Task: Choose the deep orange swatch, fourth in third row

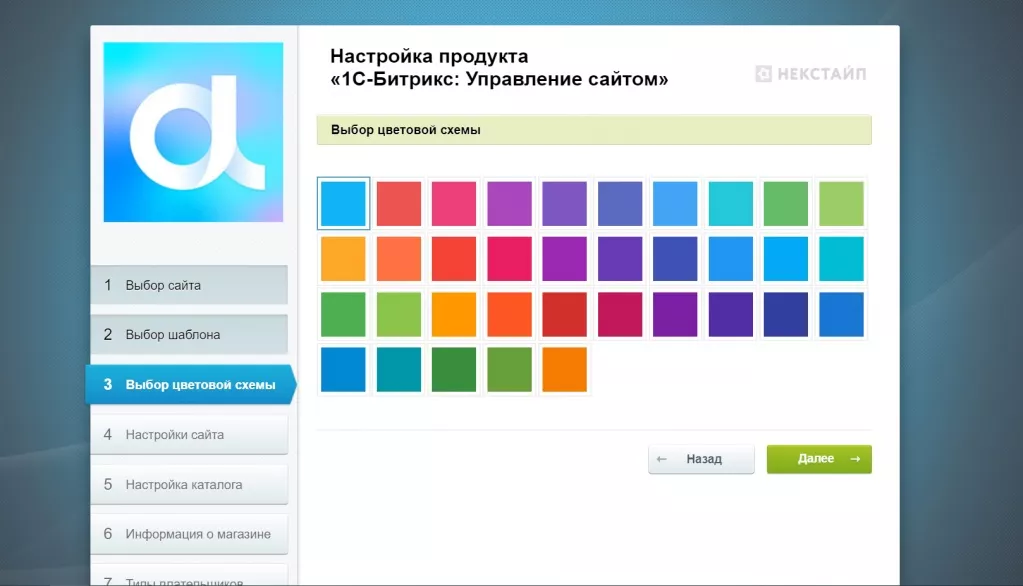Action: [510, 315]
